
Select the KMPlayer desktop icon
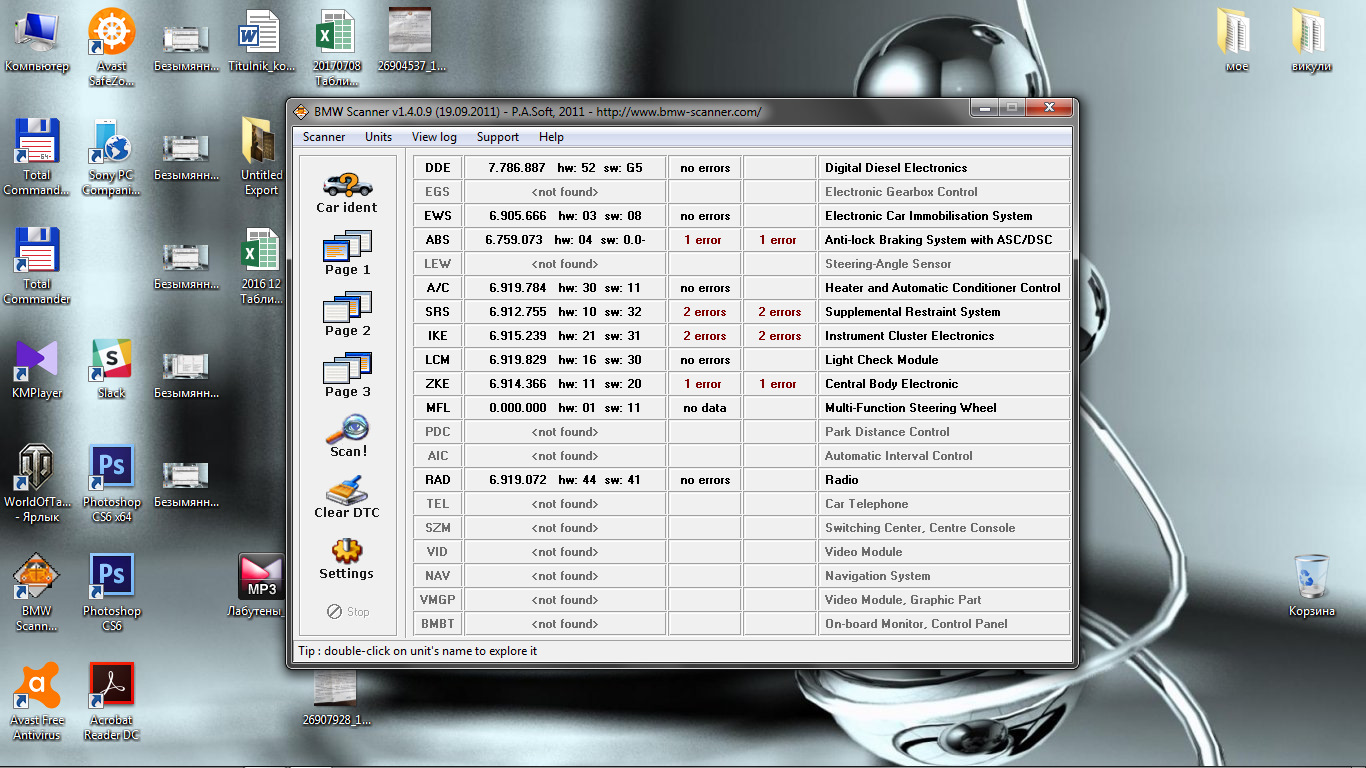(37, 369)
